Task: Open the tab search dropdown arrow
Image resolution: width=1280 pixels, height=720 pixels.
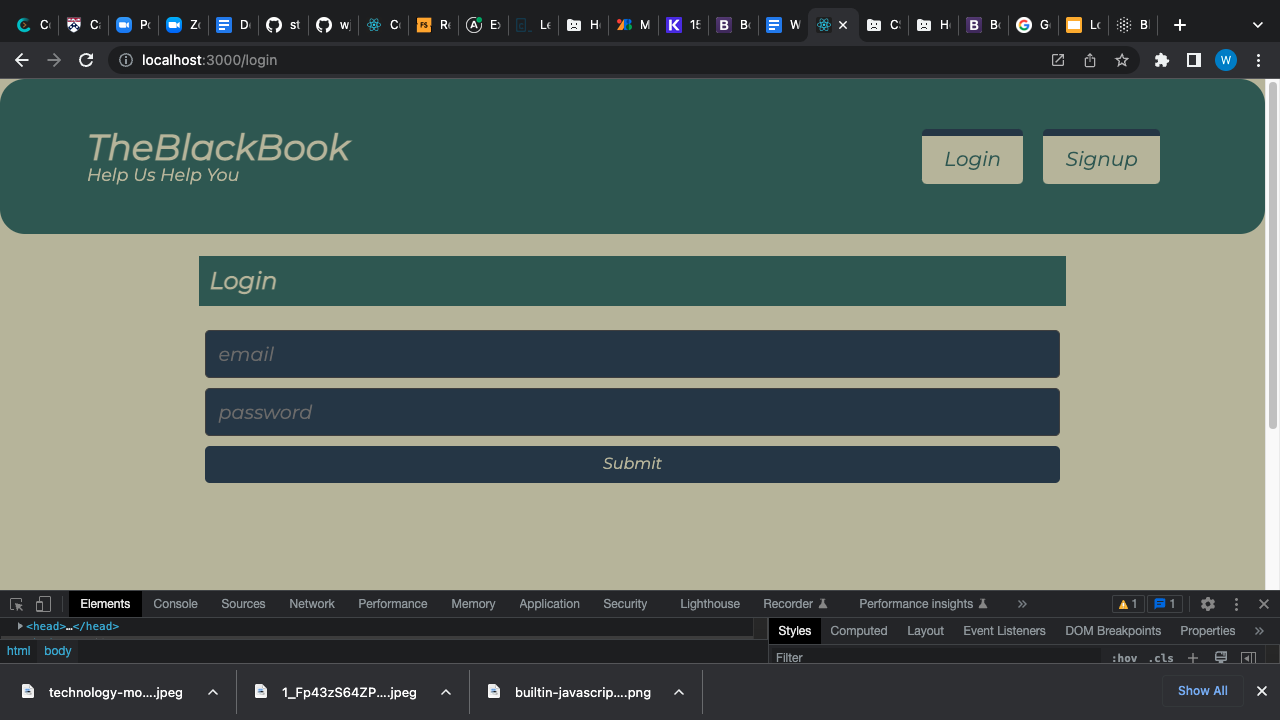Action: click(1258, 25)
